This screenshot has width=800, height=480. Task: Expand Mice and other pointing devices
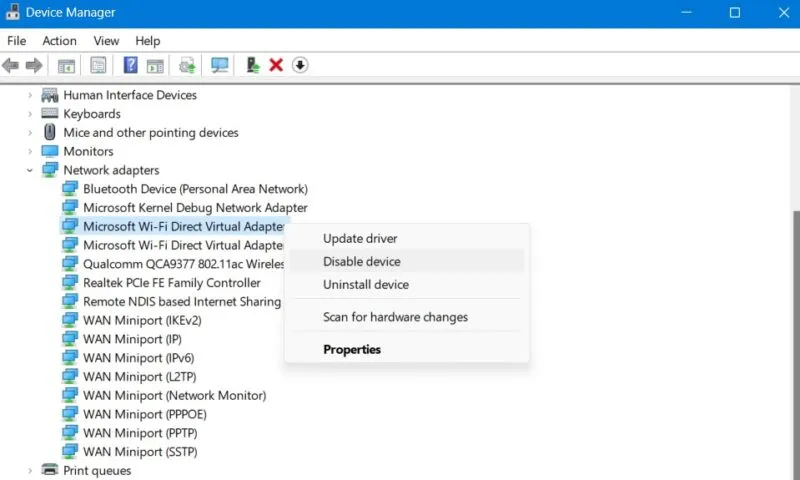(x=30, y=133)
